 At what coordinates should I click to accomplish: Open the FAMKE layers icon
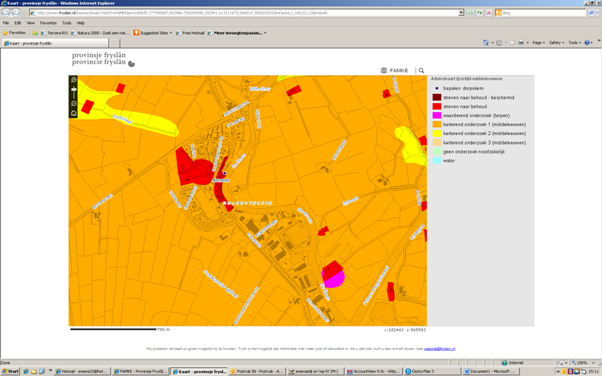[384, 70]
